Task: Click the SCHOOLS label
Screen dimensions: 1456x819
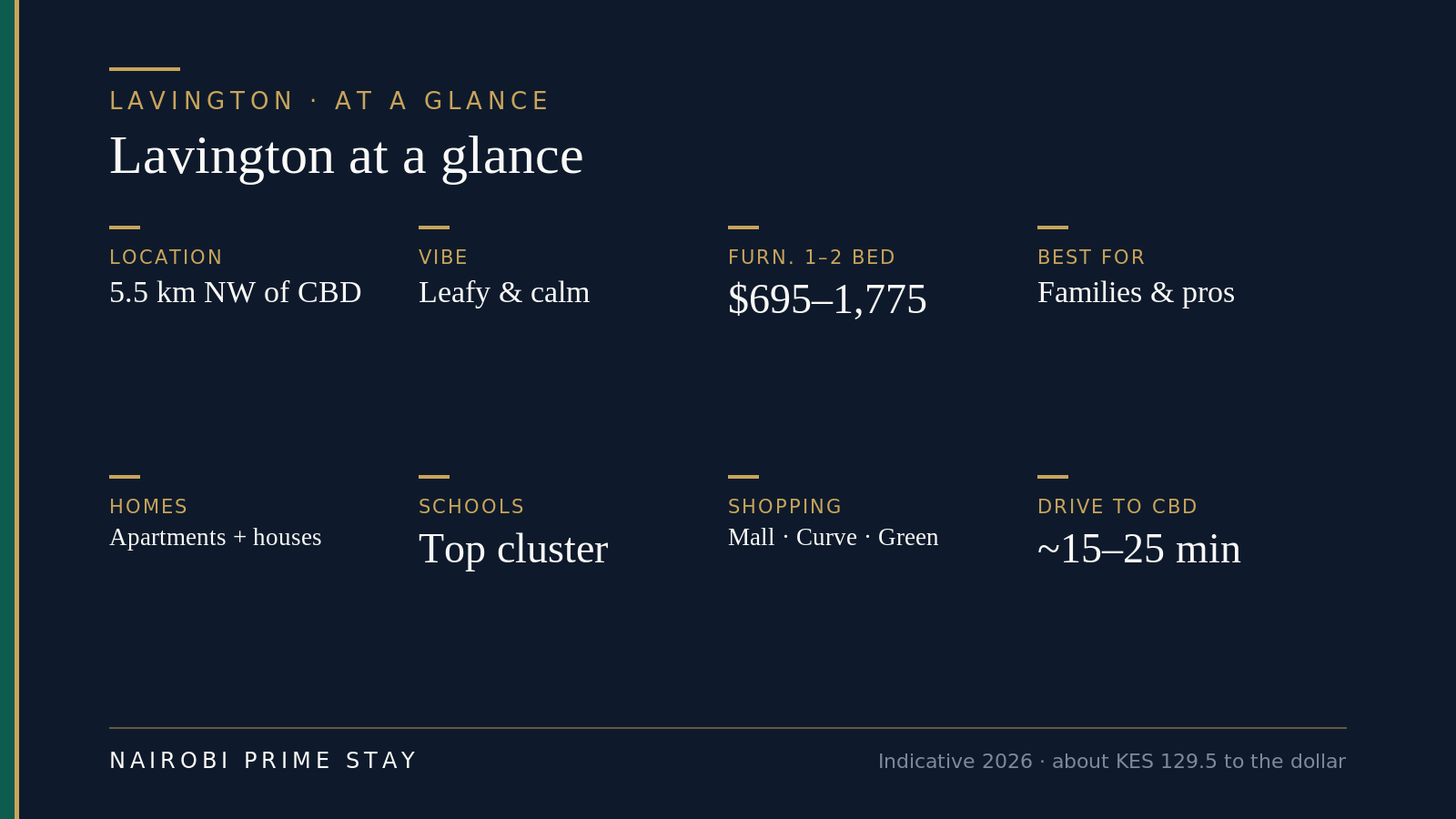Action: point(471,507)
